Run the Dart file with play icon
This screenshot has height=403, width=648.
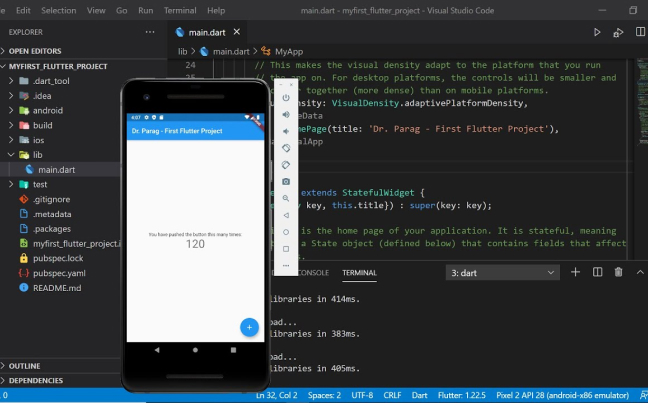pyautogui.click(x=597, y=32)
